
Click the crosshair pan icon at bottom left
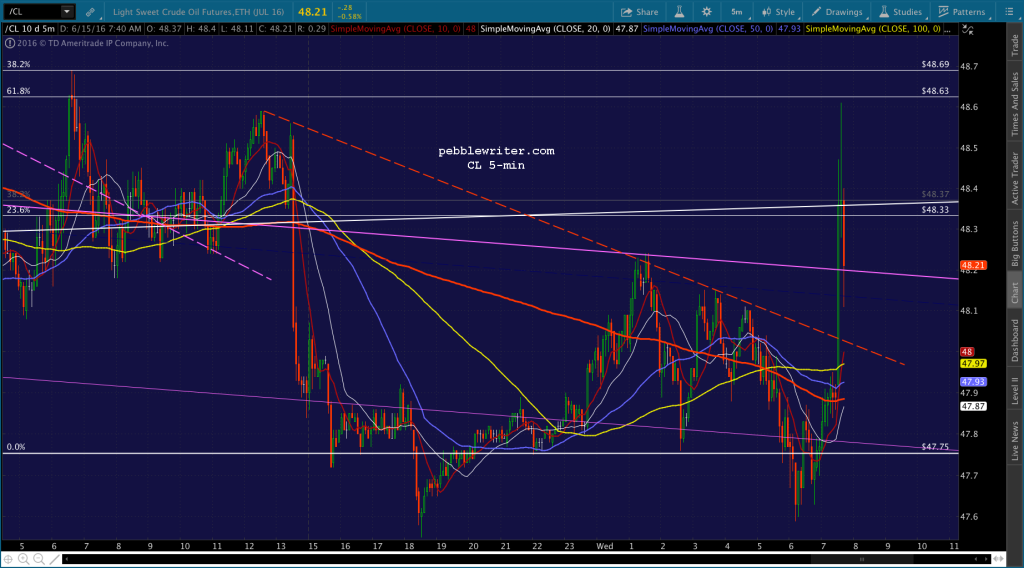[8, 559]
